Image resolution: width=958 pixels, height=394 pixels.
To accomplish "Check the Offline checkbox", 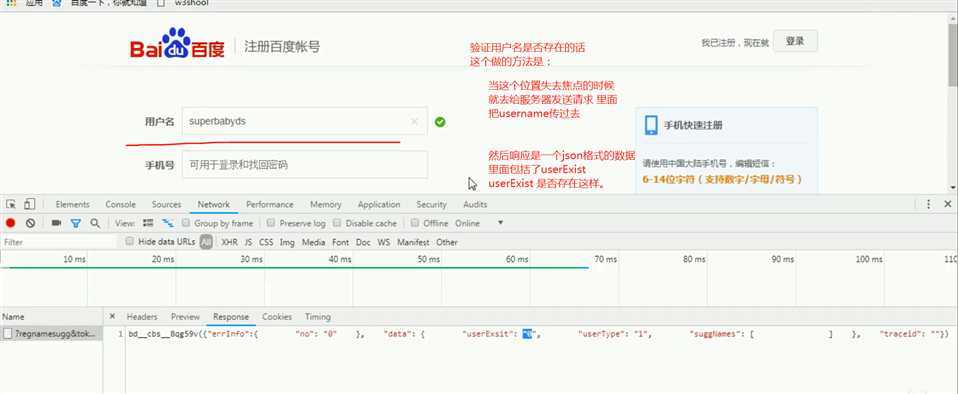I will pyautogui.click(x=415, y=223).
